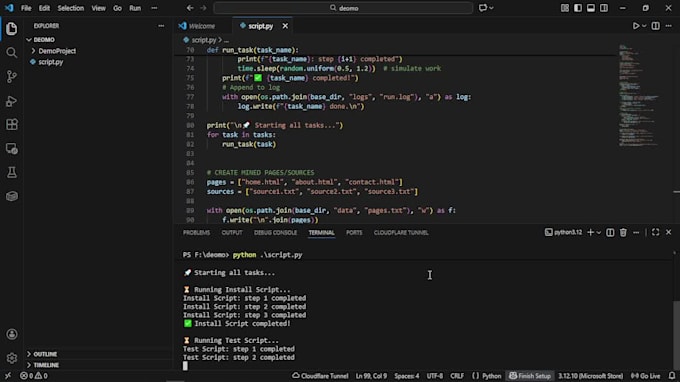Kill terminal with trash icon
Screen dimensions: 680x382
(x=623, y=232)
